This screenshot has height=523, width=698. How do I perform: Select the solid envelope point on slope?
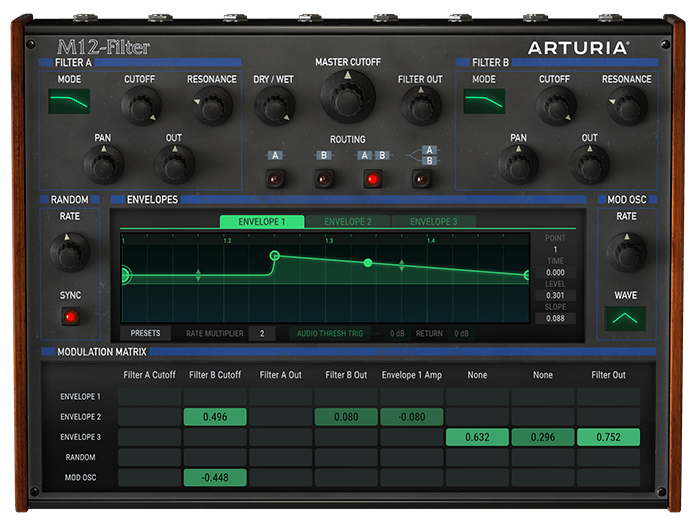pyautogui.click(x=368, y=263)
